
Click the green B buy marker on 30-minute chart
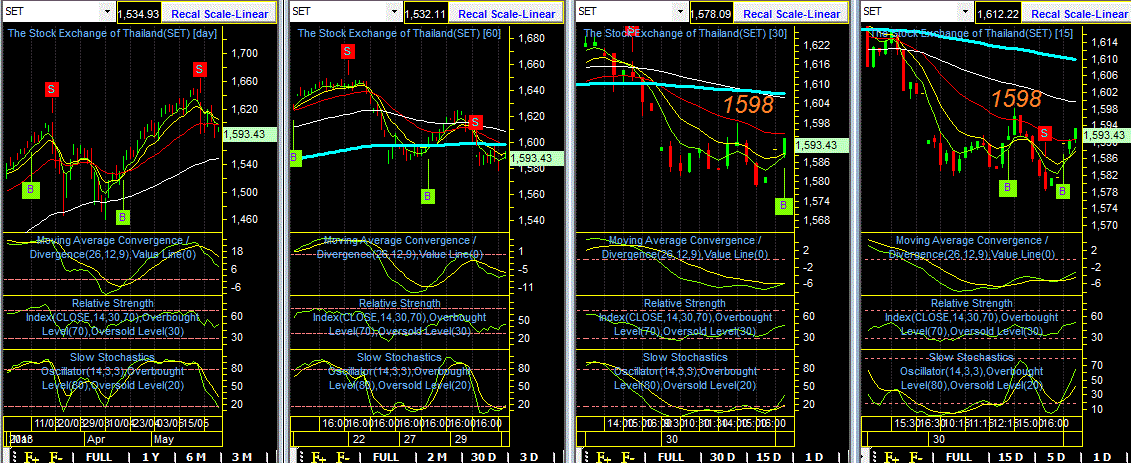[783, 206]
